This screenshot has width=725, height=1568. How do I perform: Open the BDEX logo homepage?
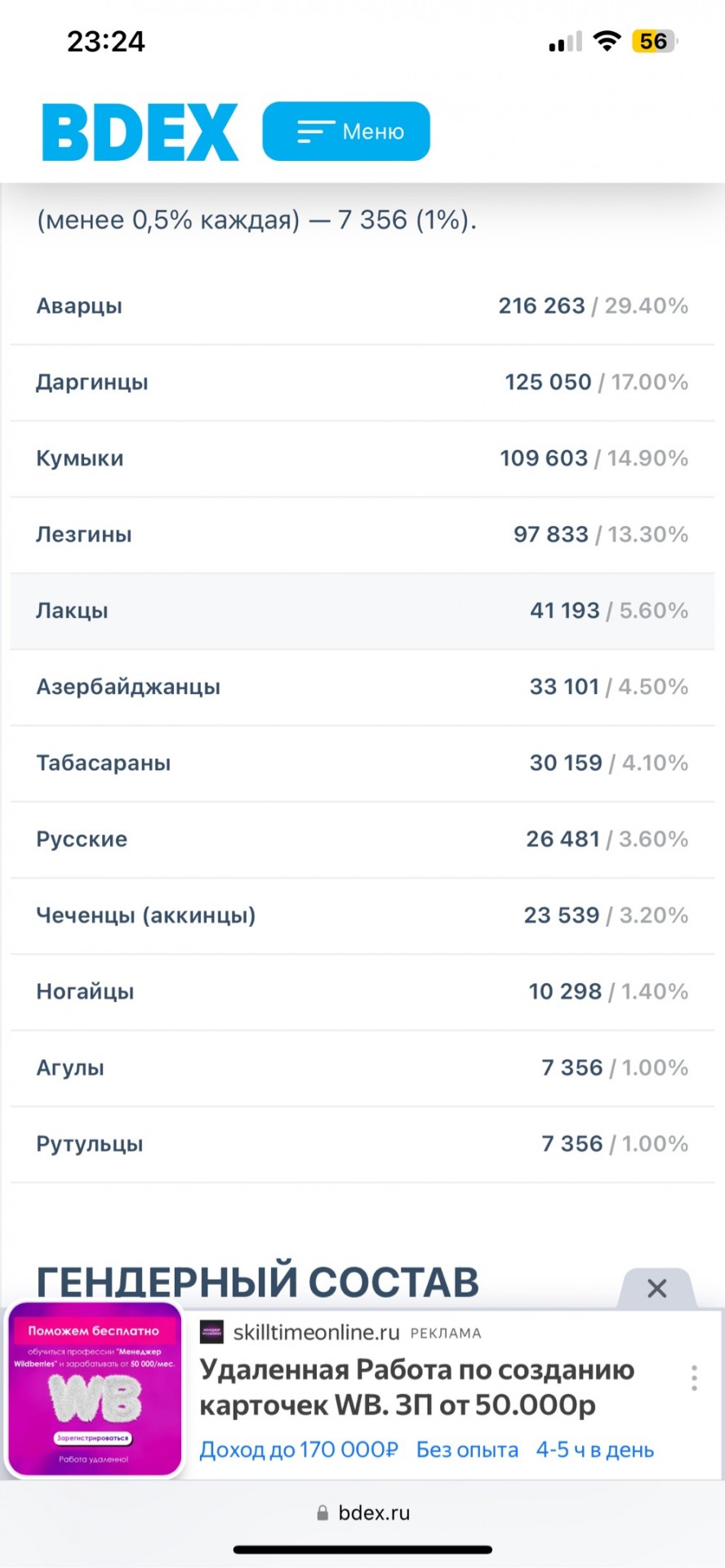(140, 131)
